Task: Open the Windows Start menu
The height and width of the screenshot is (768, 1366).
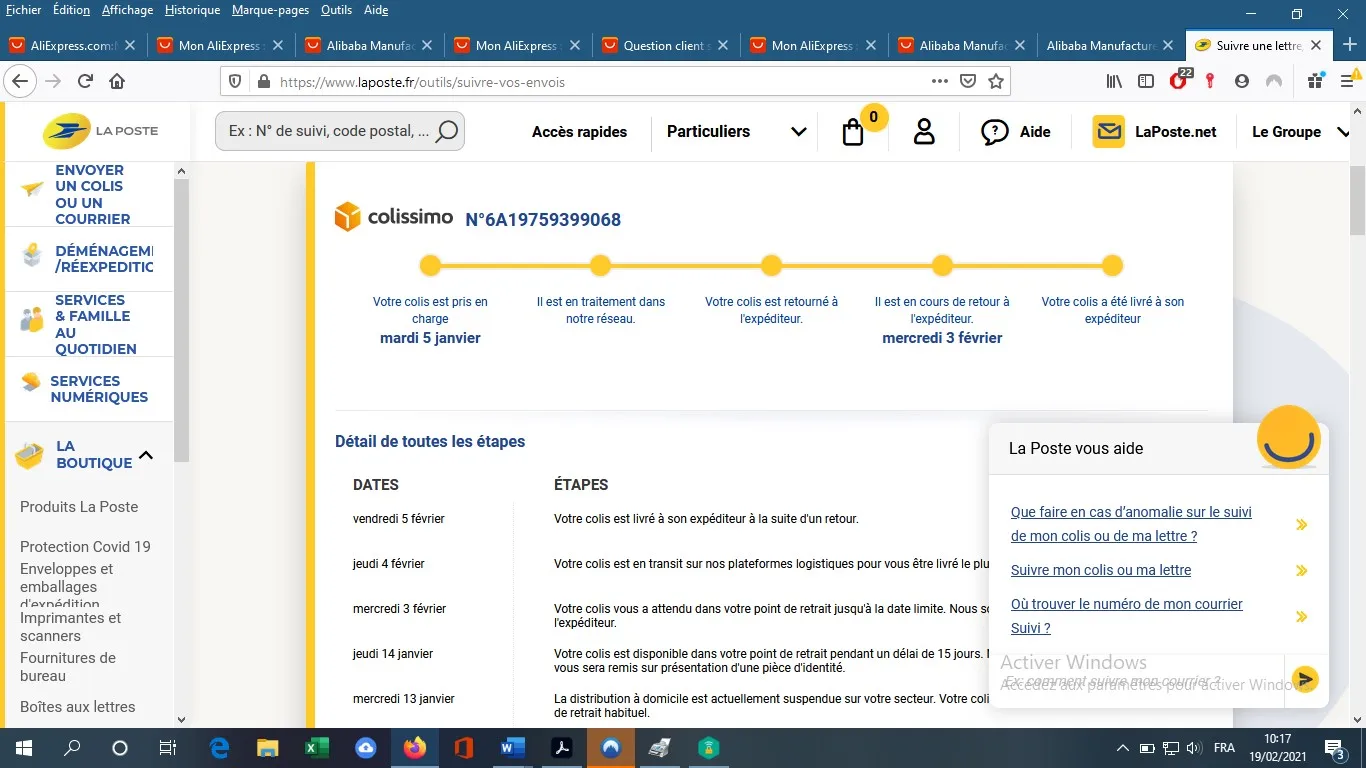Action: (x=22, y=747)
